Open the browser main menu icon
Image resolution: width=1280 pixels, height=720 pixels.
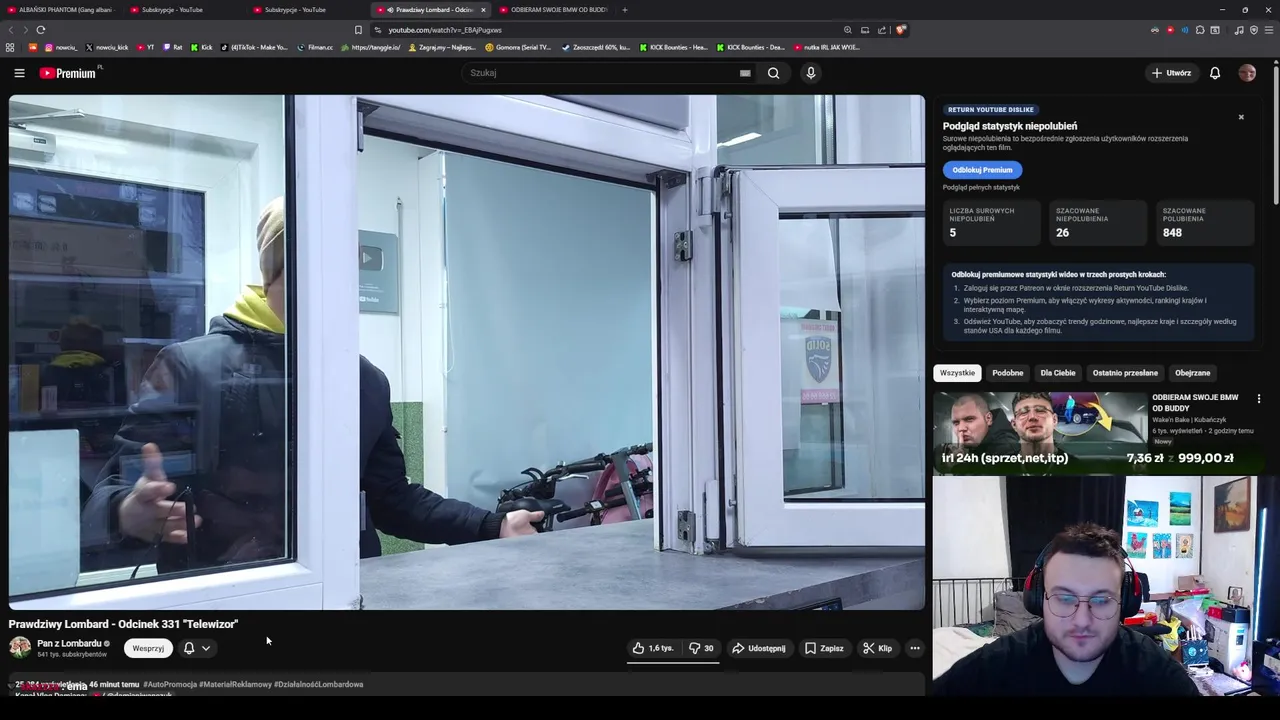click(x=1269, y=30)
